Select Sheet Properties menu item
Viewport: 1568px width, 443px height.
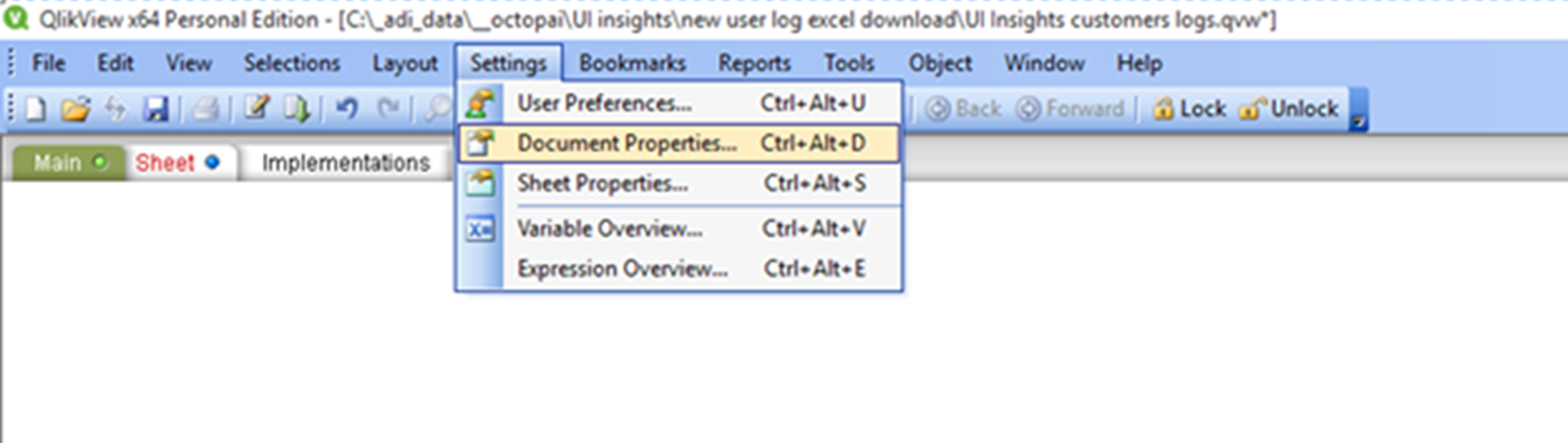click(x=602, y=183)
